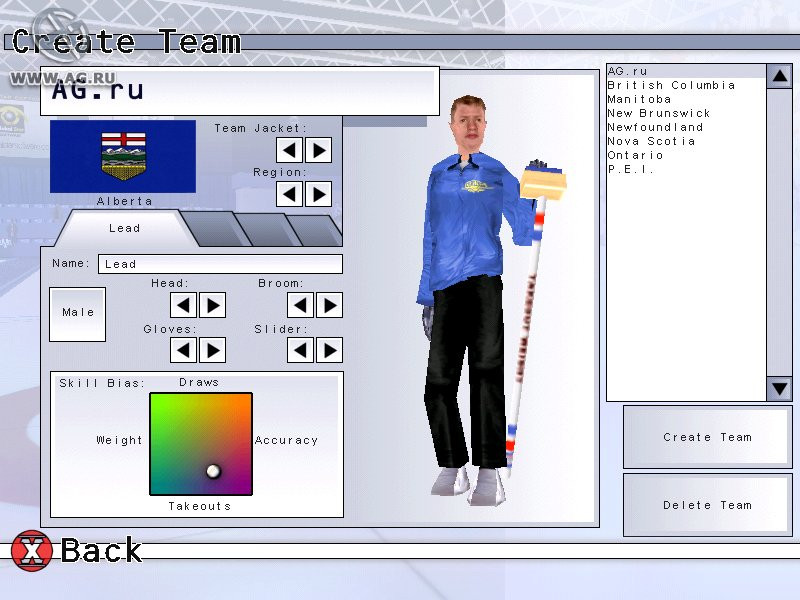Select British Columbia in the team list
800x600 pixels.
[x=686, y=85]
